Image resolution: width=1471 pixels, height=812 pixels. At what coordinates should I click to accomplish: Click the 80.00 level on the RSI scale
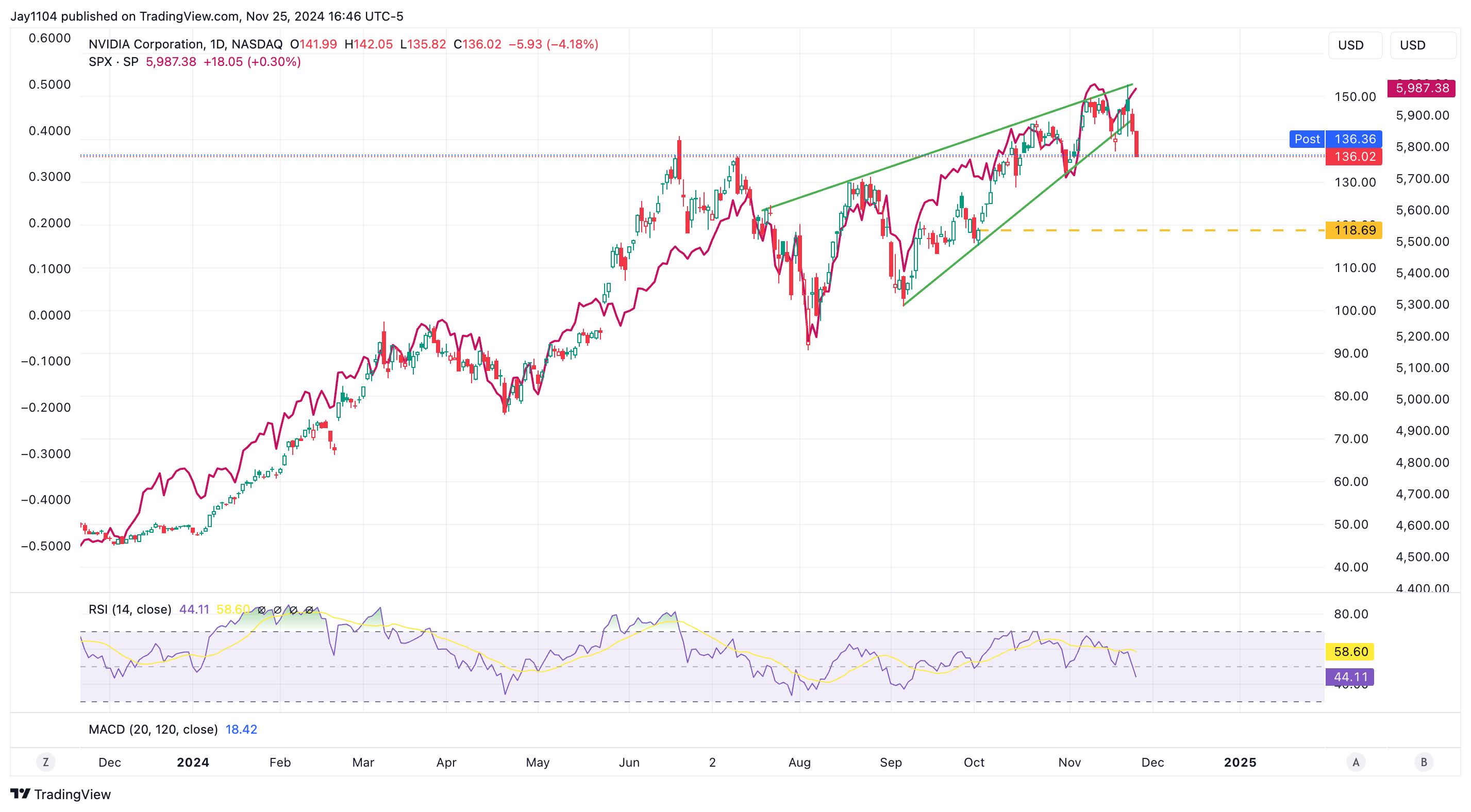[x=1350, y=614]
